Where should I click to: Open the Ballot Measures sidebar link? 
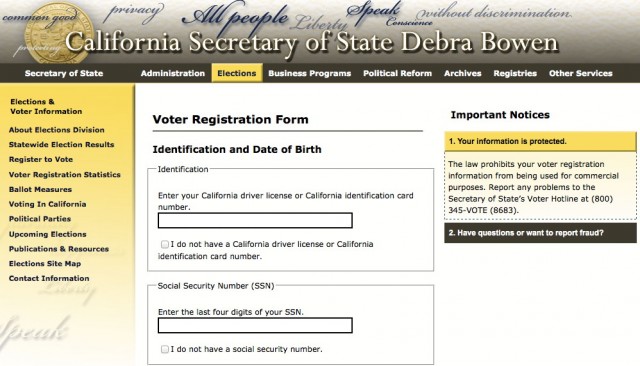tap(40, 189)
